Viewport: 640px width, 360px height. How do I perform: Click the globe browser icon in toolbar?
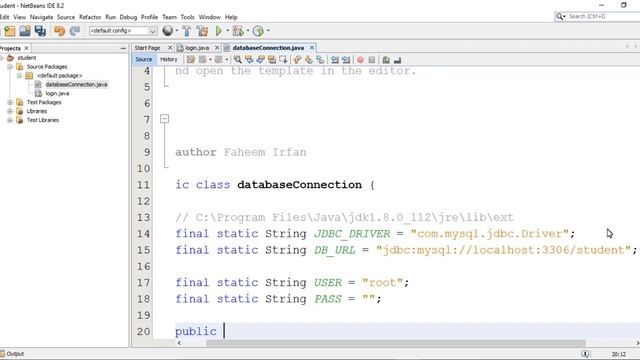(x=167, y=31)
